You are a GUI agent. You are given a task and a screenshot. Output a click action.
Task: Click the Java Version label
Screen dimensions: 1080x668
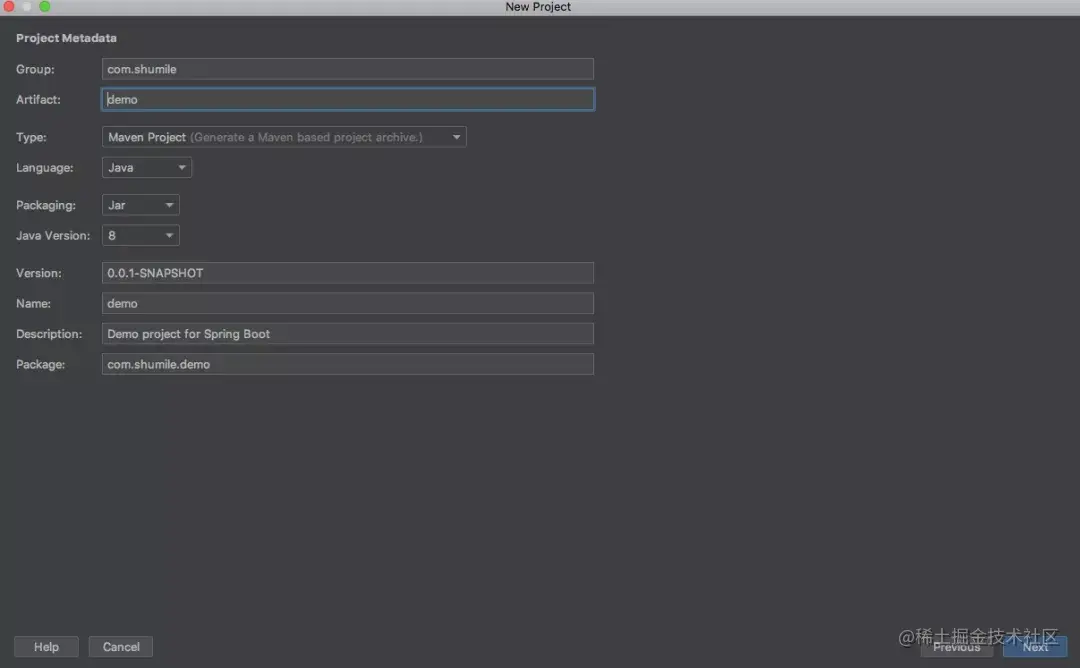click(x=53, y=236)
